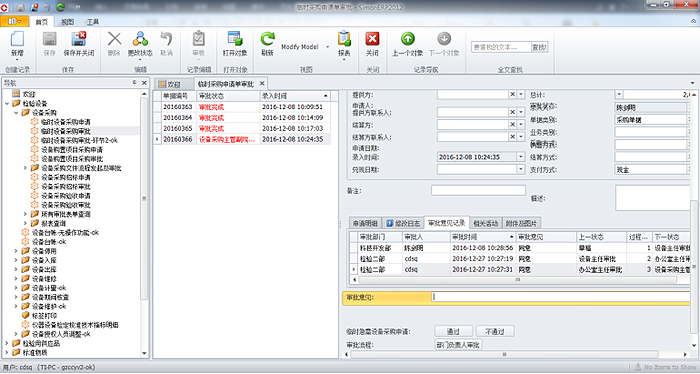Image resolution: width=700 pixels, height=374 pixels.
Task: Clear the 结算方联系人 field with X button
Action: (x=512, y=137)
